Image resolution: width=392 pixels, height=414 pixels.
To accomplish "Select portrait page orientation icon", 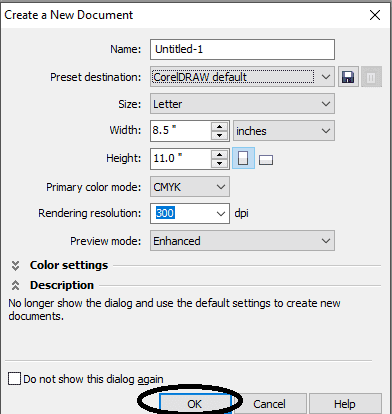I will (243, 158).
